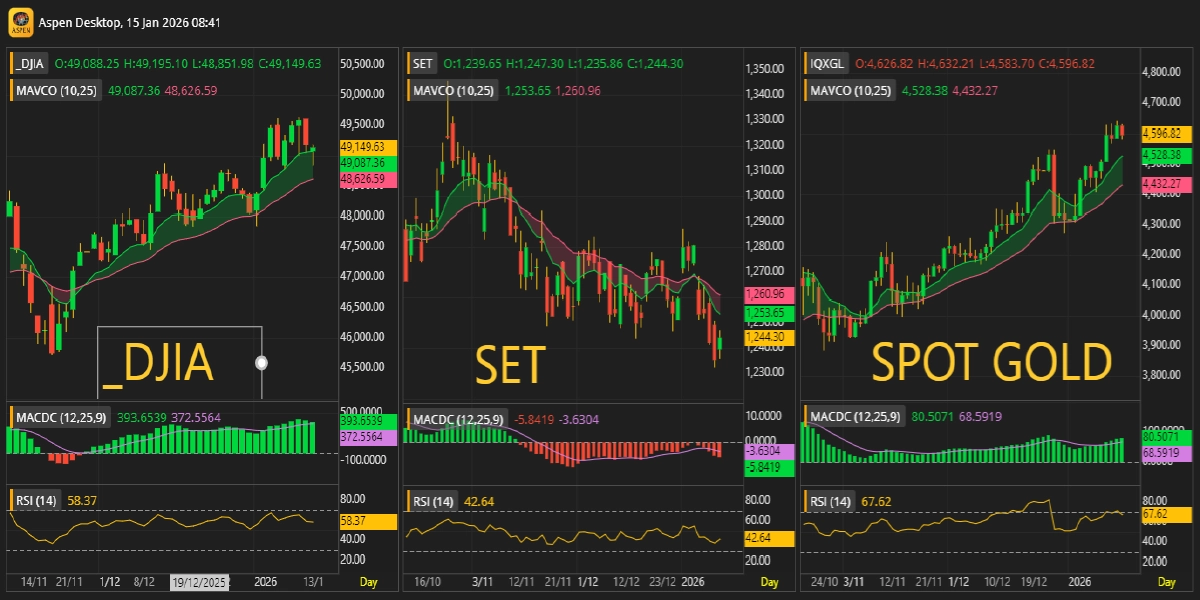Click the highlighted 19/12/2025 date marker

coord(199,581)
